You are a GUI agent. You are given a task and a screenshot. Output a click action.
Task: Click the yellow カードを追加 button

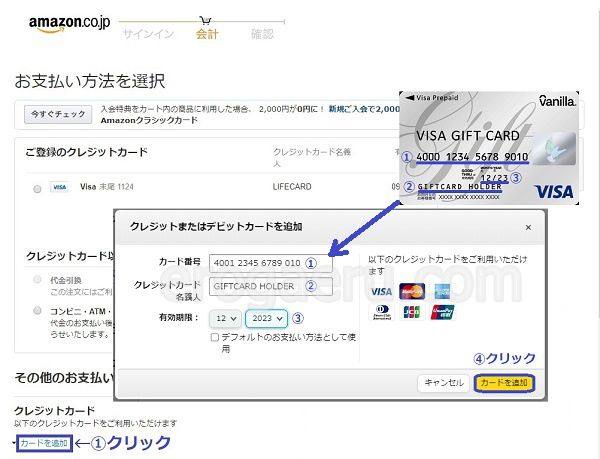coord(504,383)
